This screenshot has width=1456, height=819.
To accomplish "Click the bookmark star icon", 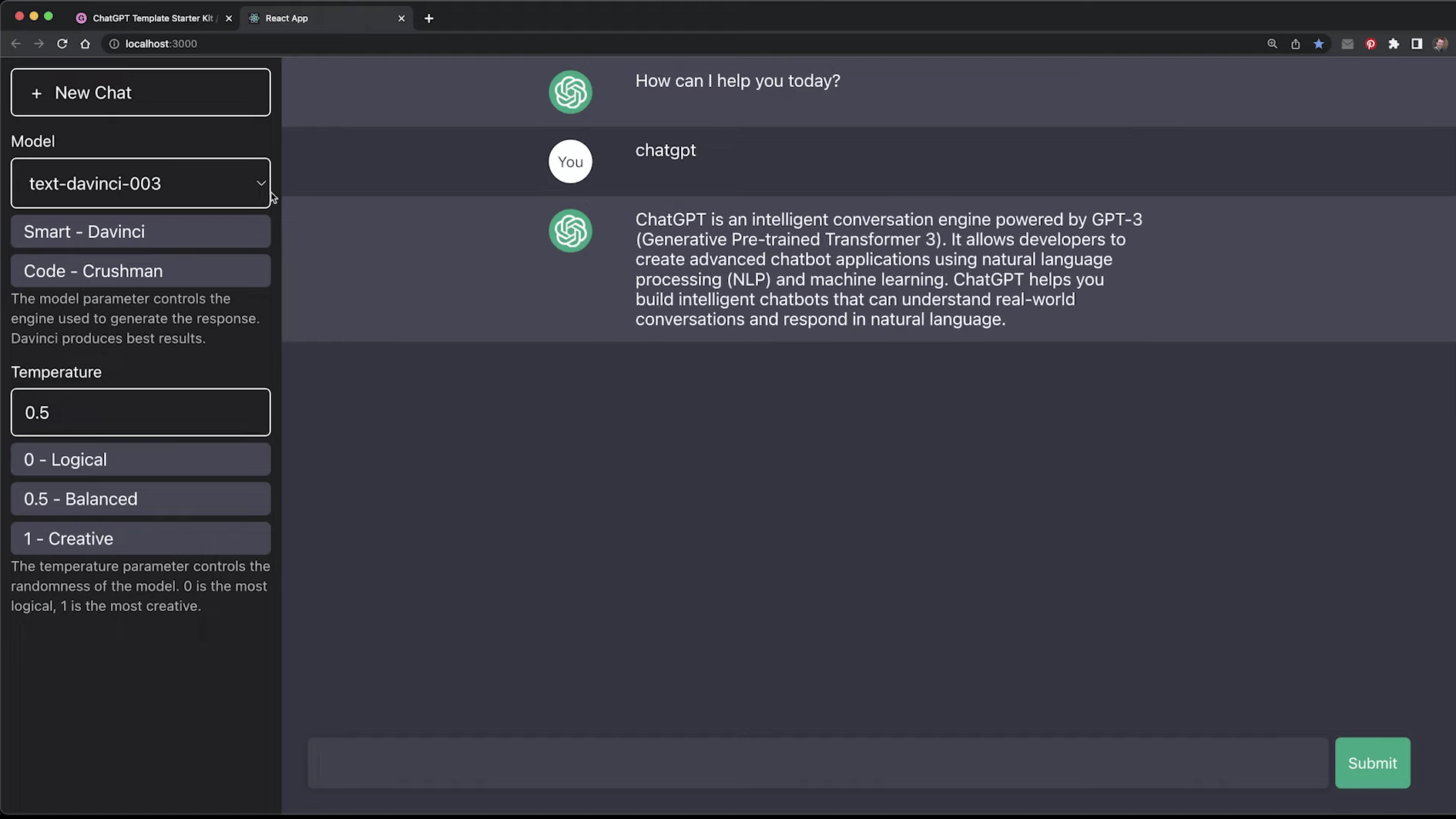I will [1319, 44].
